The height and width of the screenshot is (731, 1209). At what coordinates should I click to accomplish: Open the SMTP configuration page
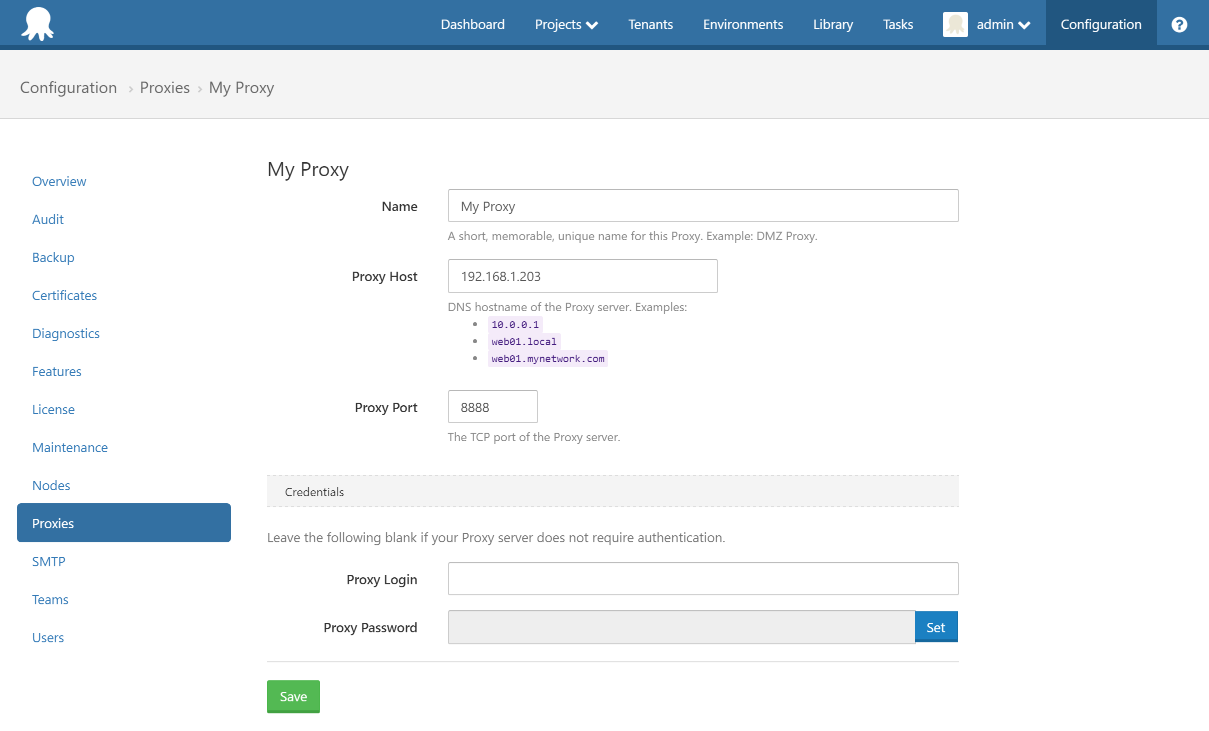tap(48, 561)
